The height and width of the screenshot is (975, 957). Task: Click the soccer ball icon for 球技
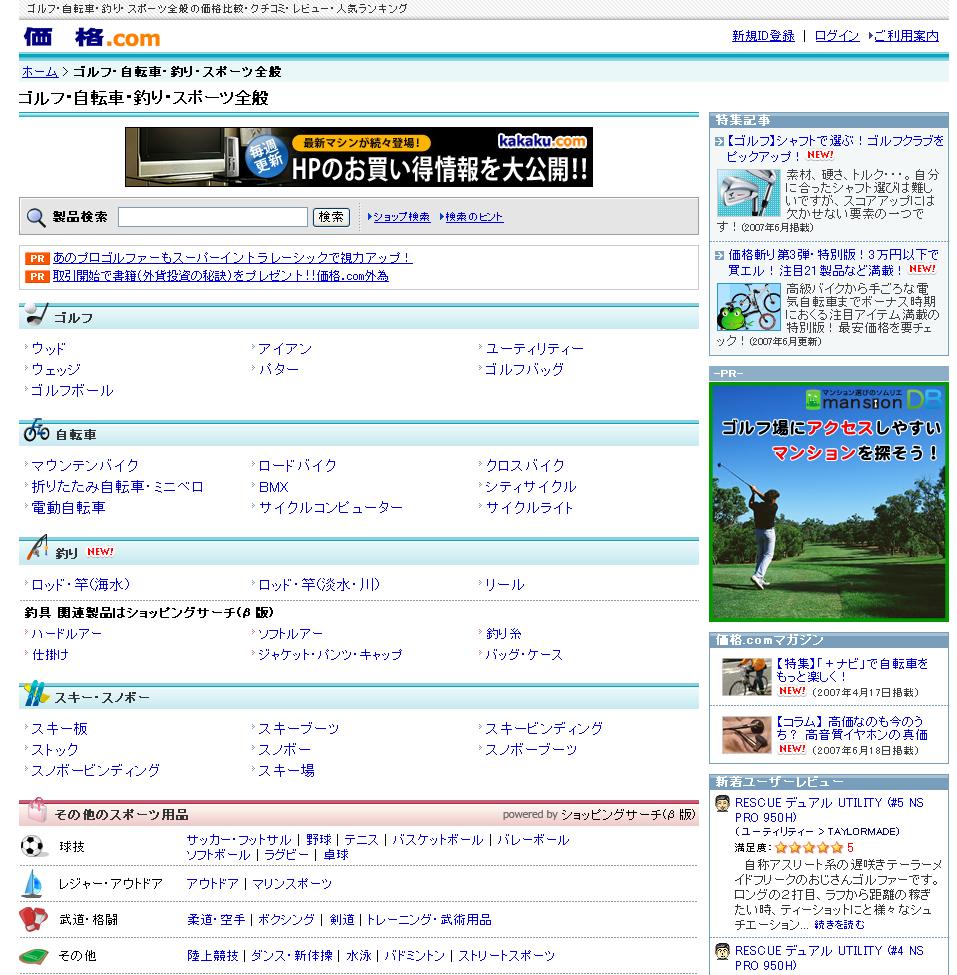click(32, 846)
